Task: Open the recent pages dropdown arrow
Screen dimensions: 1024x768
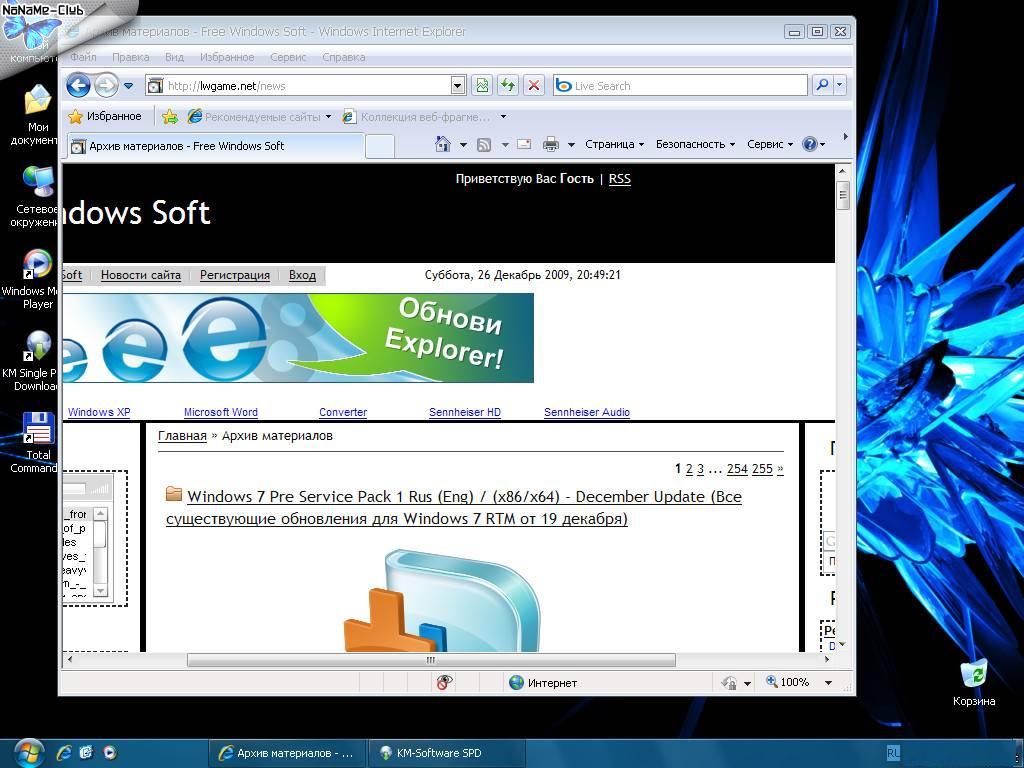Action: point(129,86)
